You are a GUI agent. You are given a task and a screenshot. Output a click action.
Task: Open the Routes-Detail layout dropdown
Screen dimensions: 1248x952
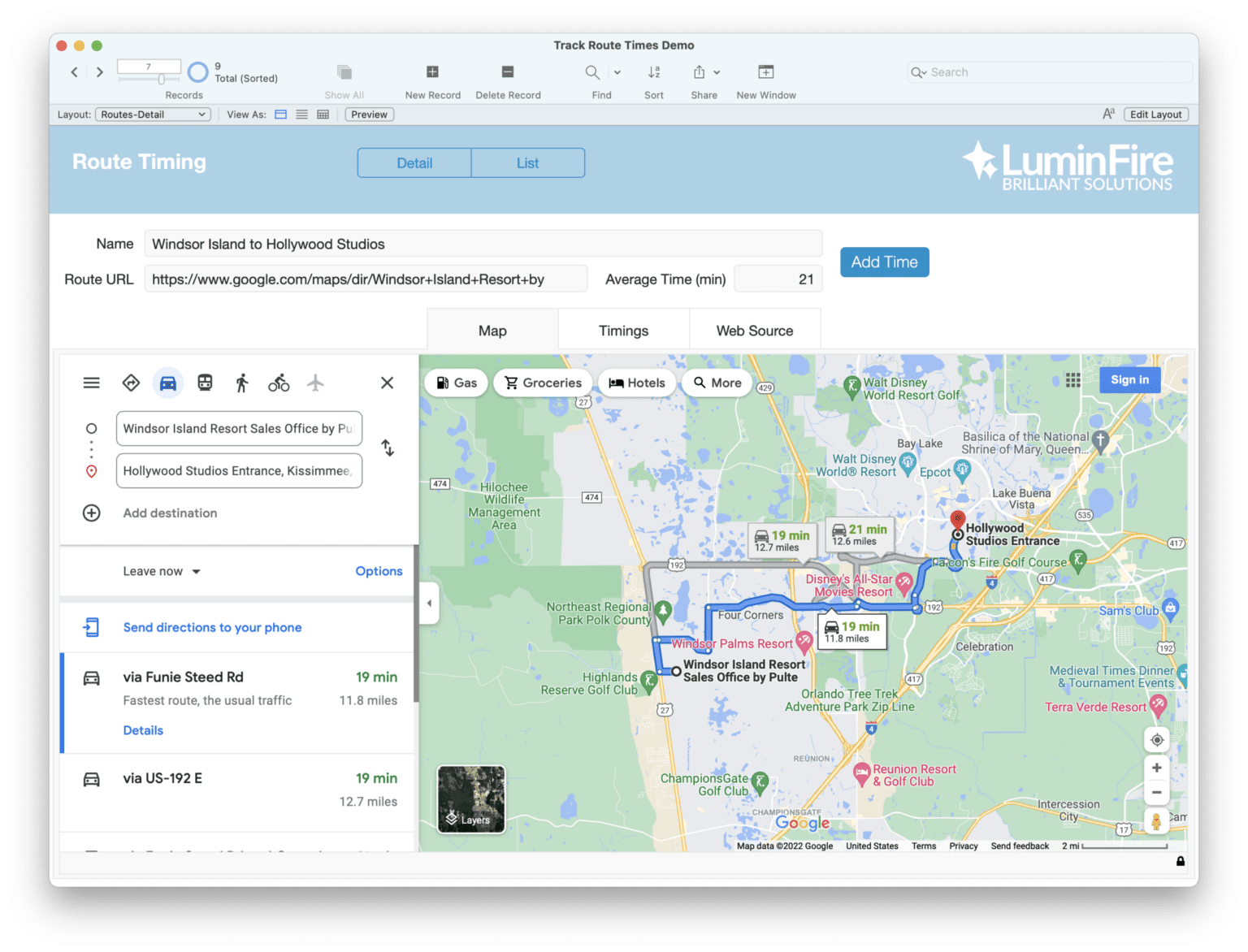[152, 115]
